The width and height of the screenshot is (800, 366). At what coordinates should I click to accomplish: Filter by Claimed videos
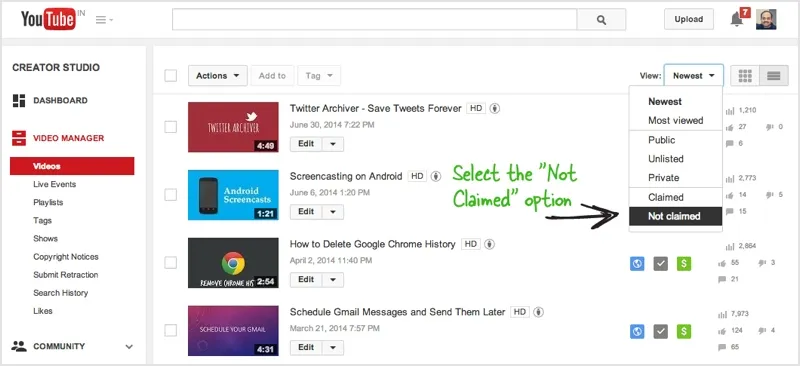pyautogui.click(x=675, y=197)
